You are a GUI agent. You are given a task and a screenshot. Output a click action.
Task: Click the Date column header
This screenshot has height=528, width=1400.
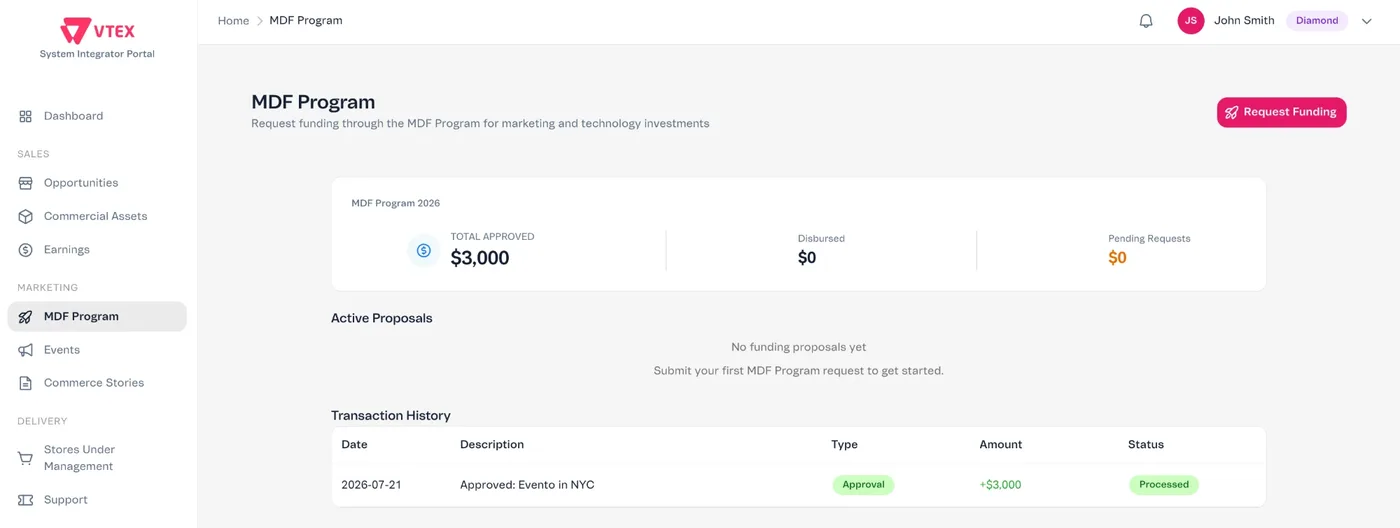354,445
